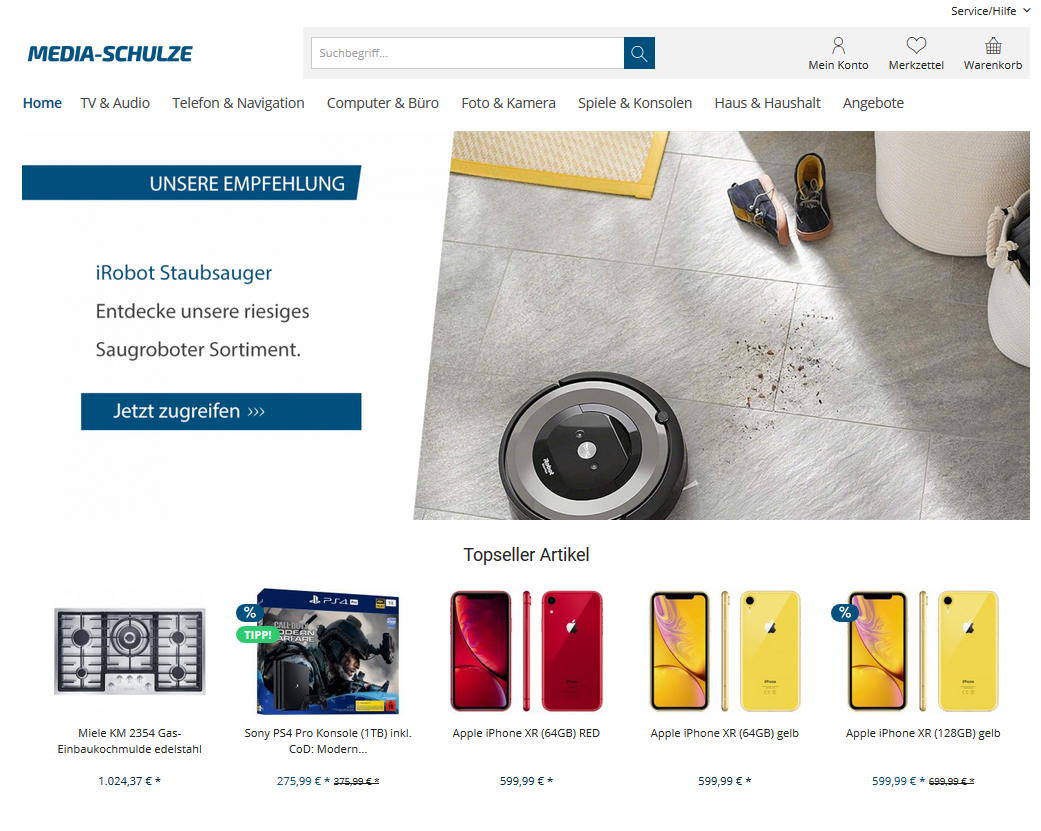
Task: Open the Miele KM 2354 gas hob thumbnail
Action: tap(129, 651)
